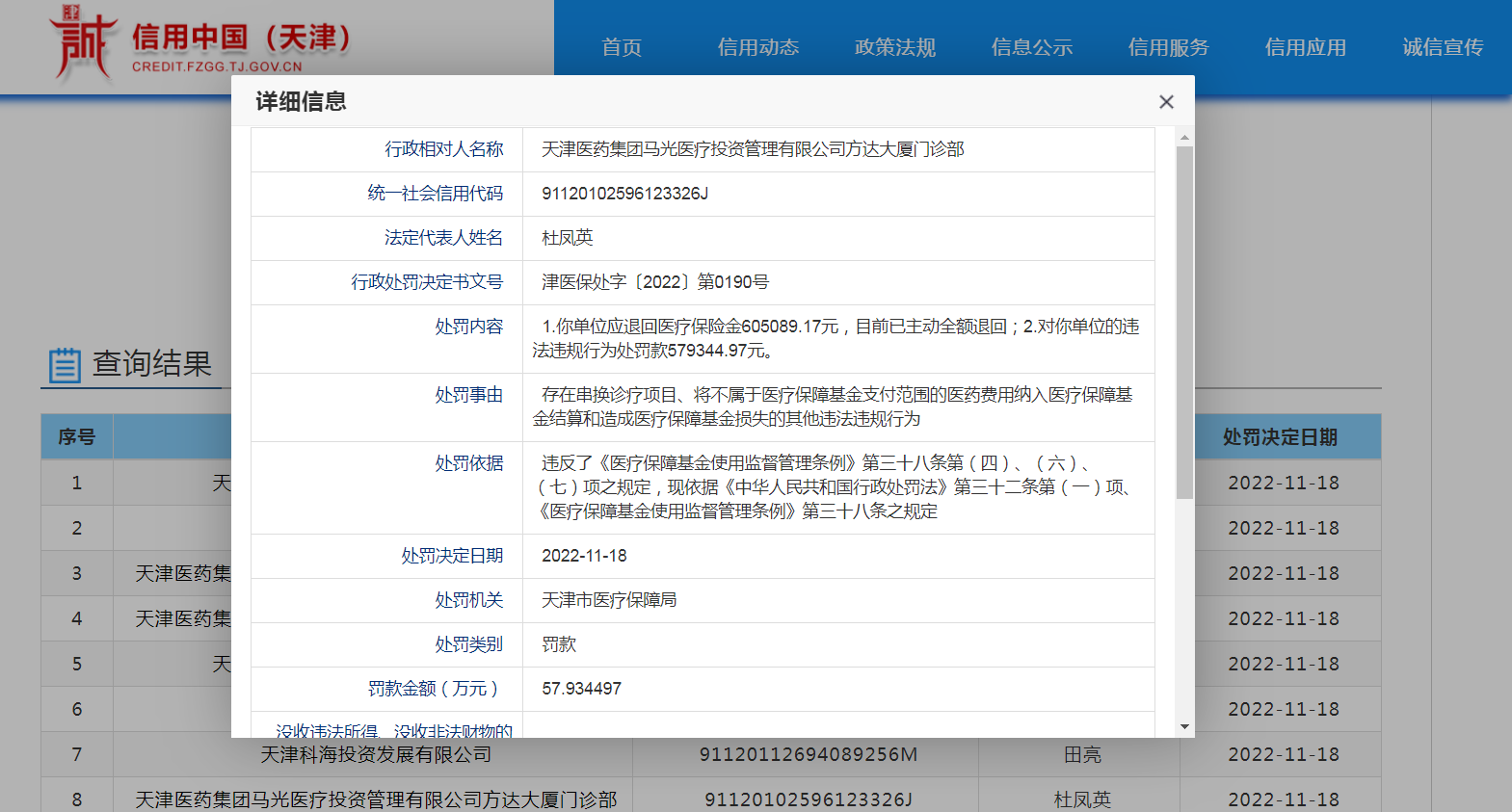The image size is (1512, 812).
Task: Click 杜凤英 in table row 8
Action: tap(1082, 800)
